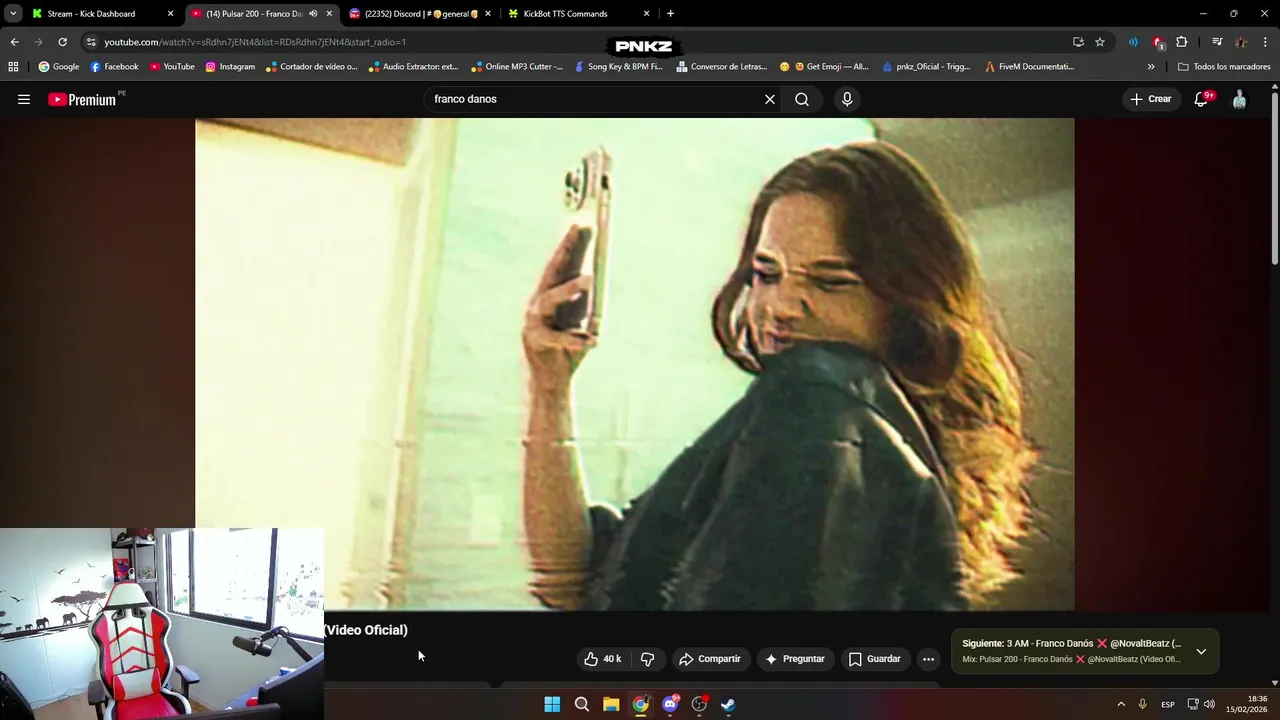Show hidden system tray icons
The width and height of the screenshot is (1280, 720).
[x=1121, y=704]
